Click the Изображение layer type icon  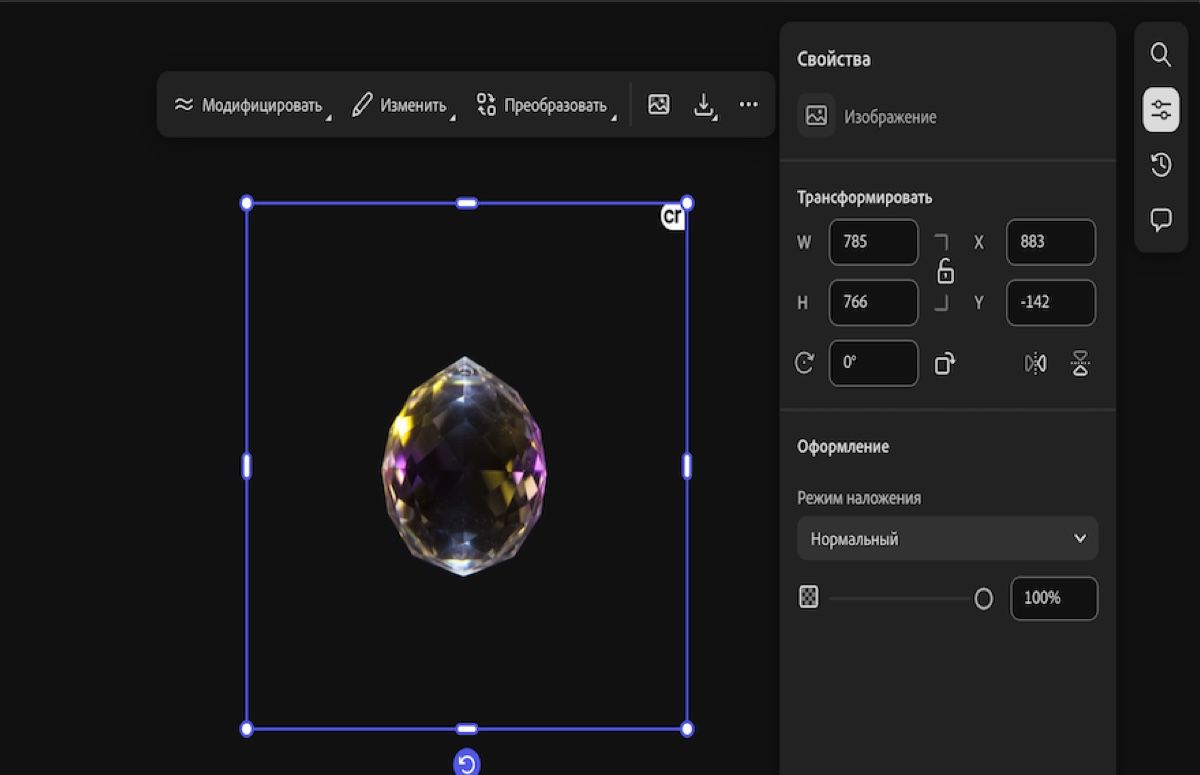click(816, 116)
